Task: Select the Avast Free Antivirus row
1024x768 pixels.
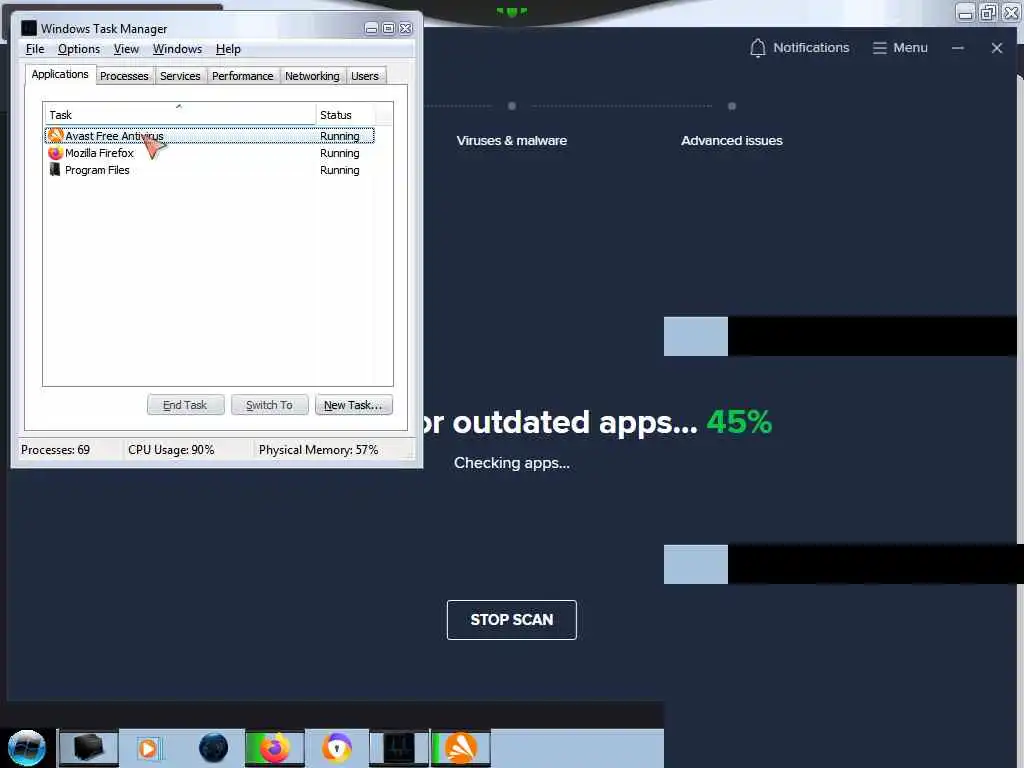Action: click(x=210, y=136)
